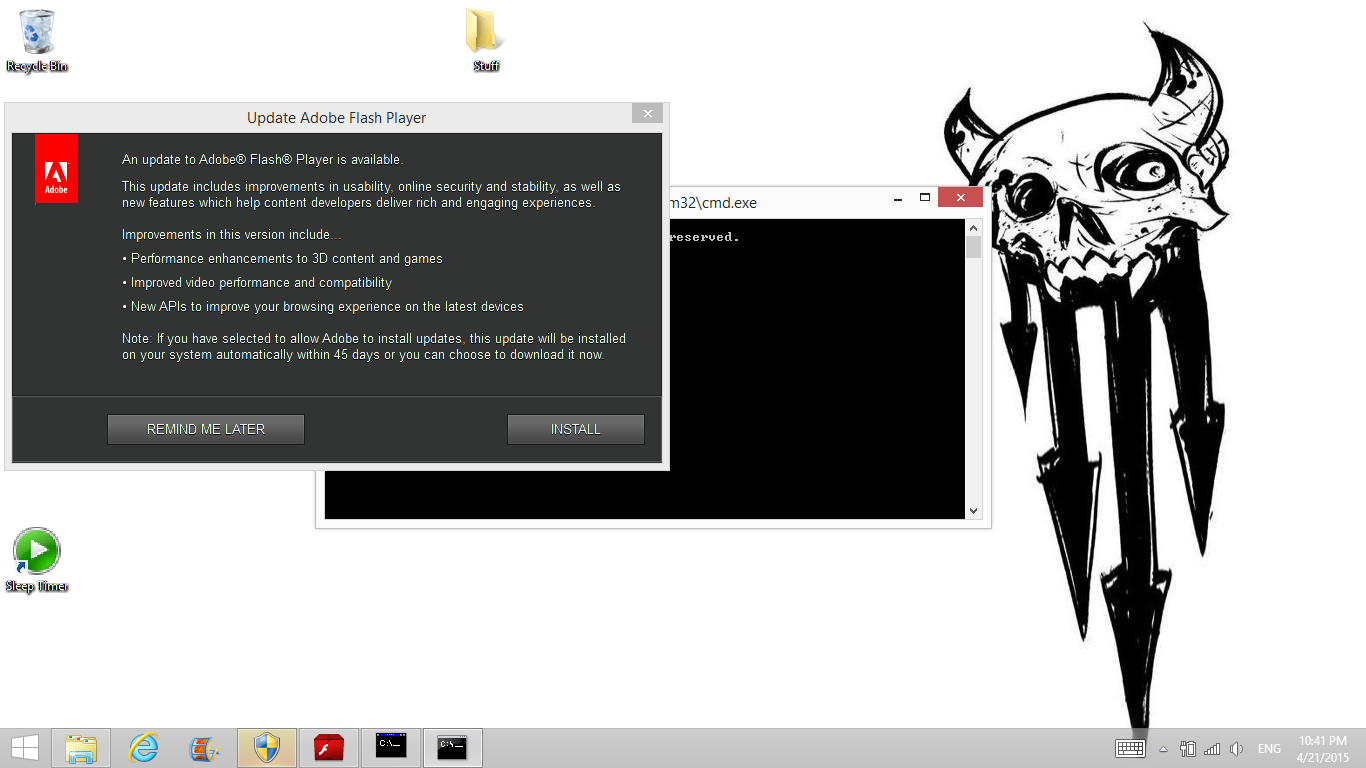Maximize the cmd.exe window

click(925, 198)
